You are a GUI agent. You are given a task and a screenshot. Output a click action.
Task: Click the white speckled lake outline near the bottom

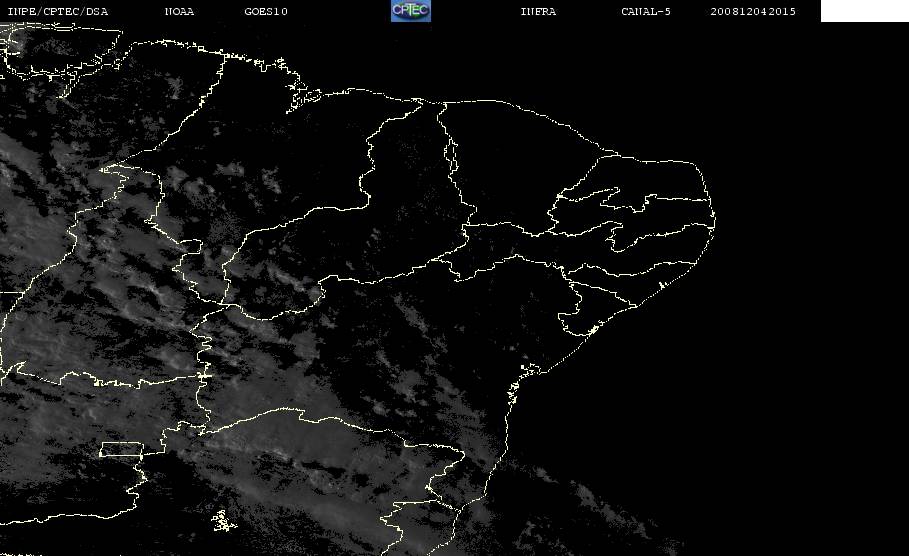224,521
